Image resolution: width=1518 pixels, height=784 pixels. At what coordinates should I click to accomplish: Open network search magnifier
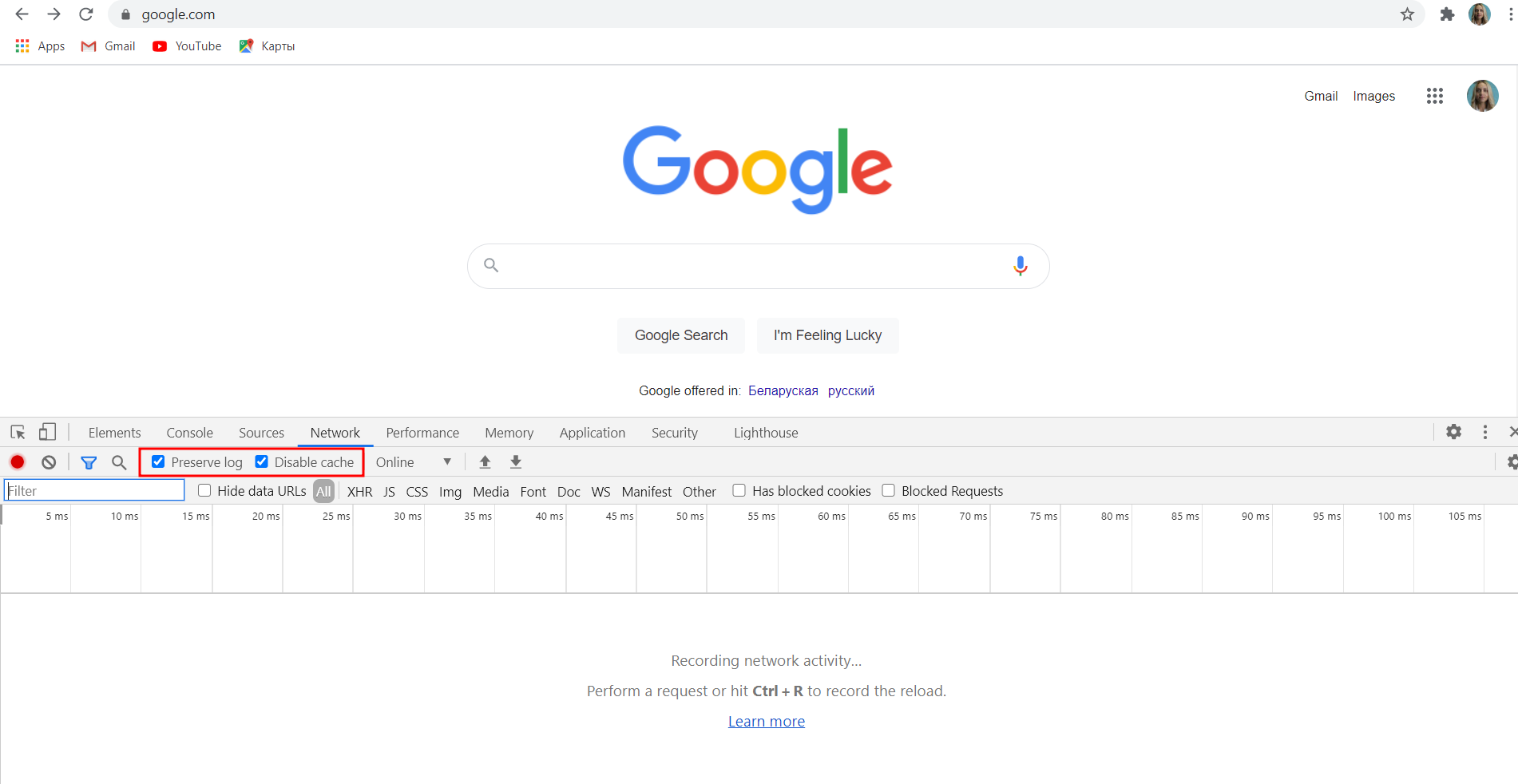click(x=119, y=462)
